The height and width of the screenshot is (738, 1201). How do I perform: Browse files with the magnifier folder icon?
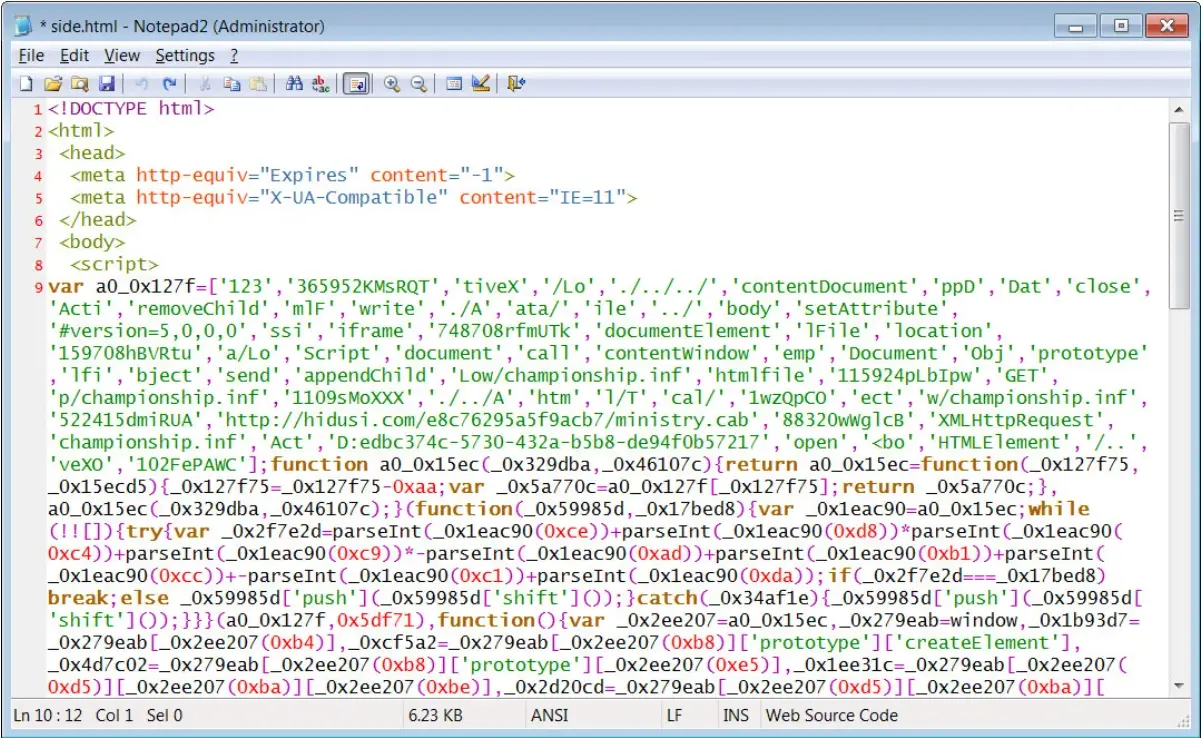(x=79, y=84)
